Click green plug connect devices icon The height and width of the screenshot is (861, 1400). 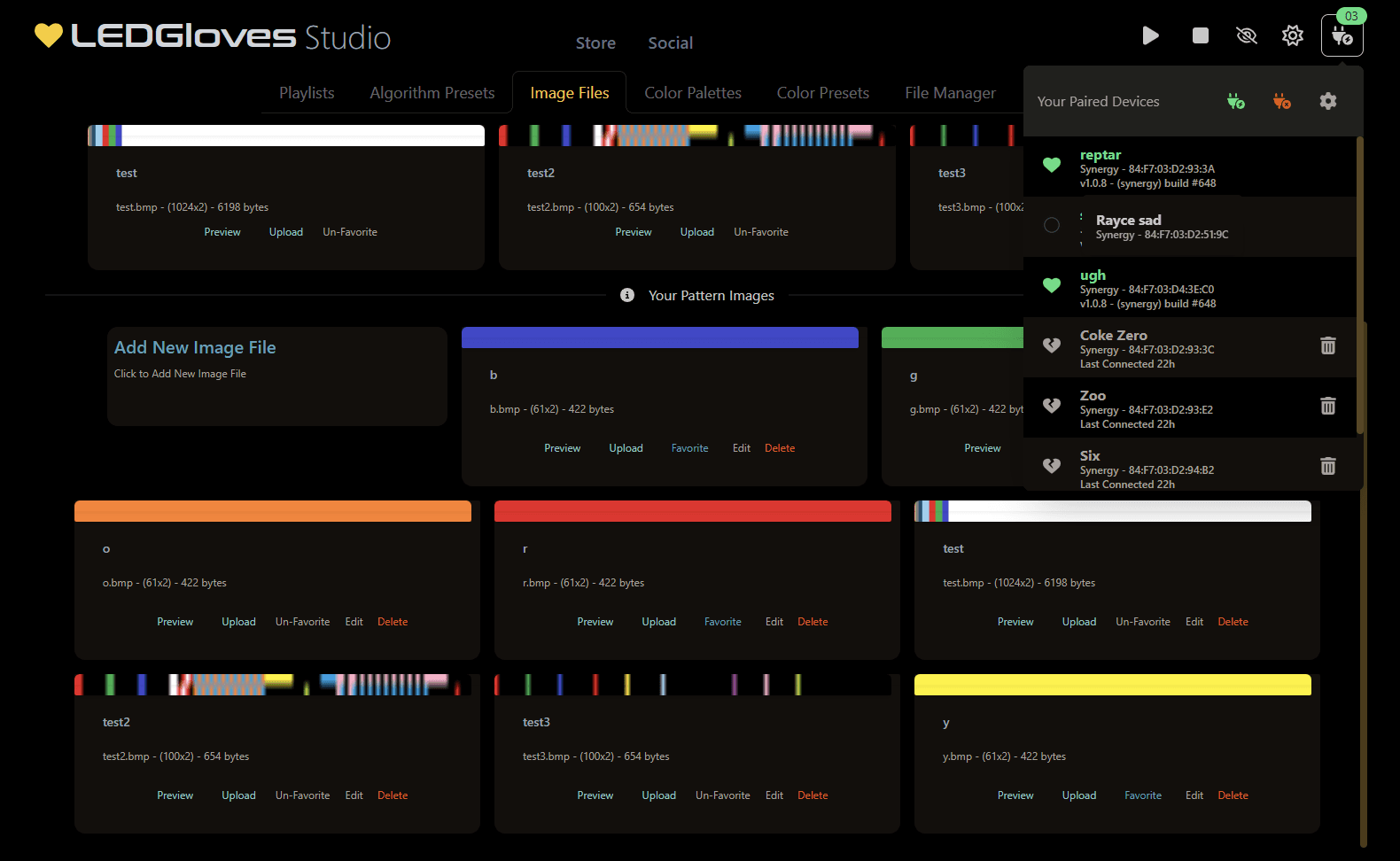1235,102
